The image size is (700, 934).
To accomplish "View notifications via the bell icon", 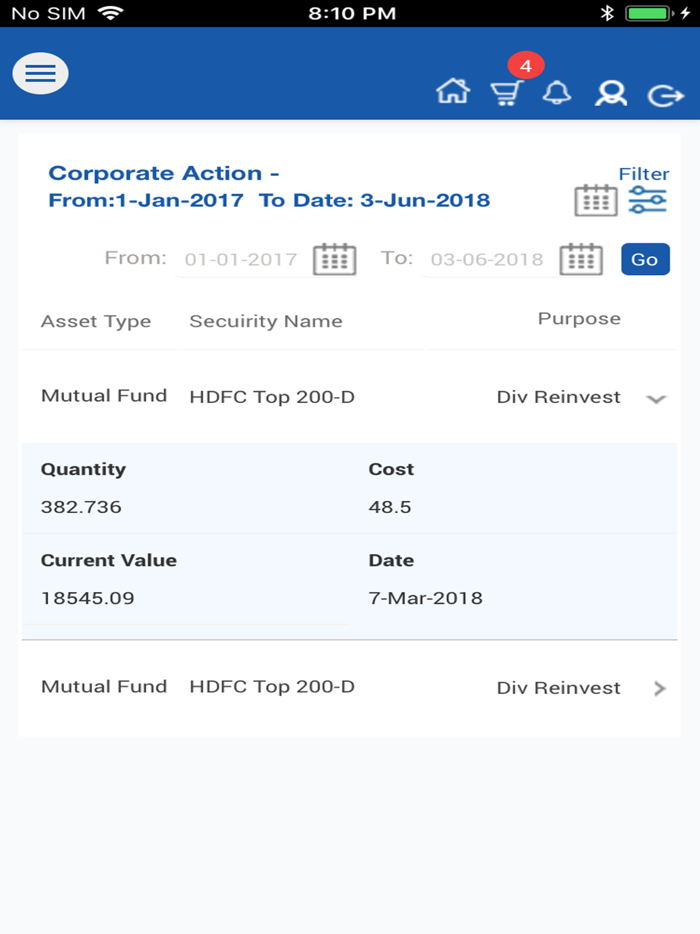I will [x=558, y=93].
